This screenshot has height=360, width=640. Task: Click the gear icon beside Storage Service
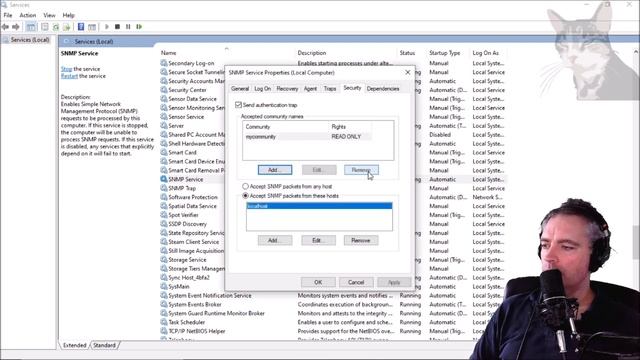point(164,260)
